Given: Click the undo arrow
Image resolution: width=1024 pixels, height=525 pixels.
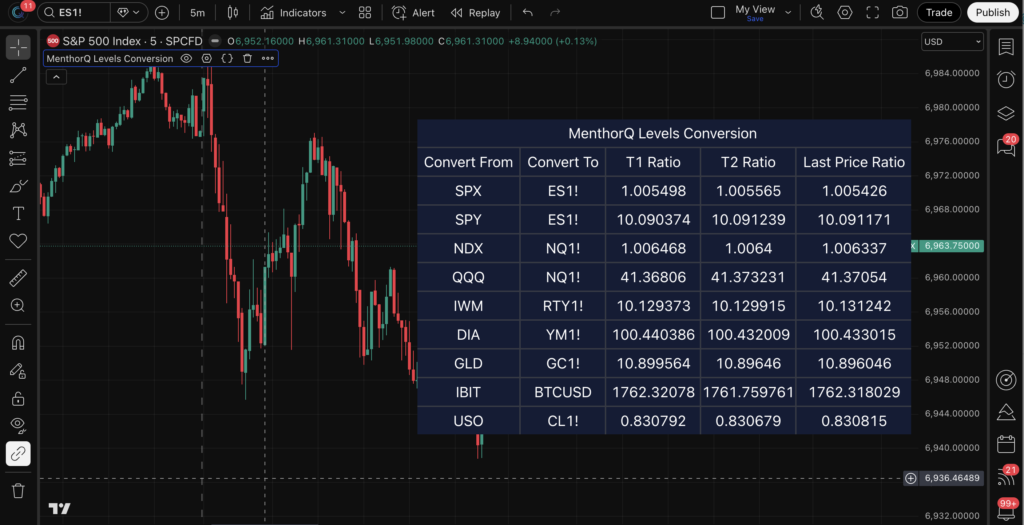Looking at the screenshot, I should (528, 12).
